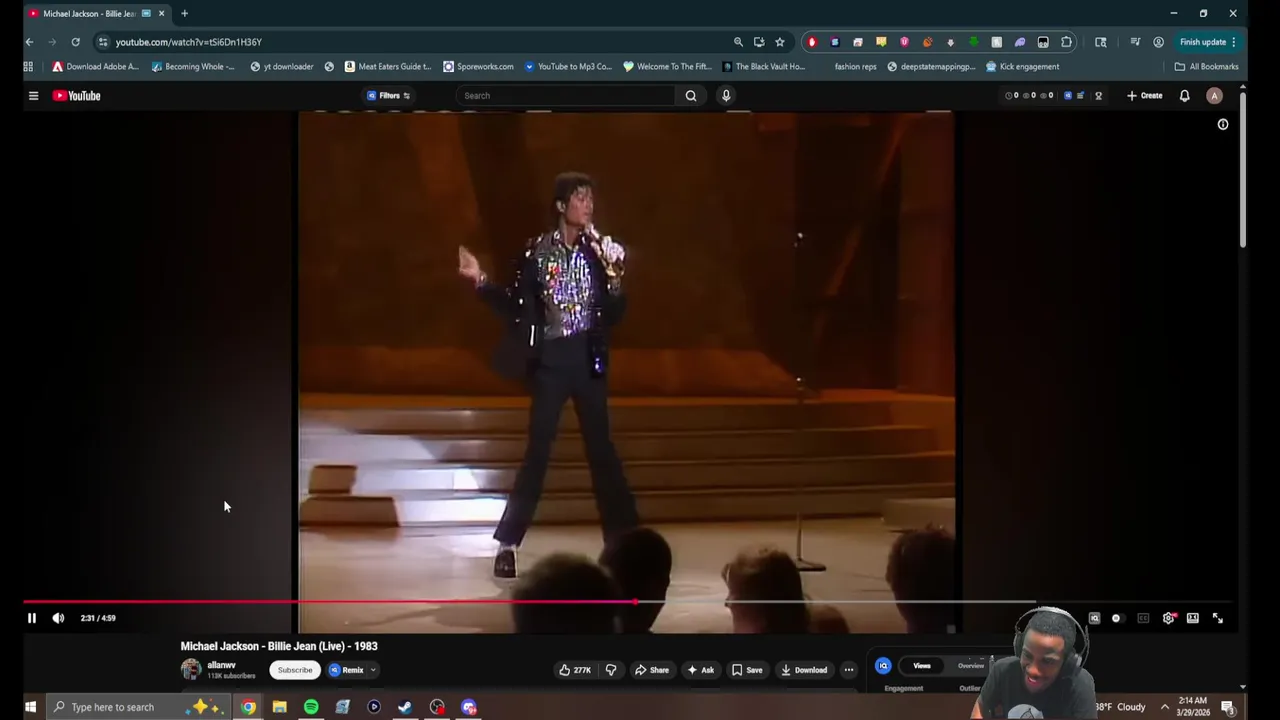This screenshot has width=1280, height=720.
Task: Expand the Remix dropdown arrow
Action: pos(373,670)
